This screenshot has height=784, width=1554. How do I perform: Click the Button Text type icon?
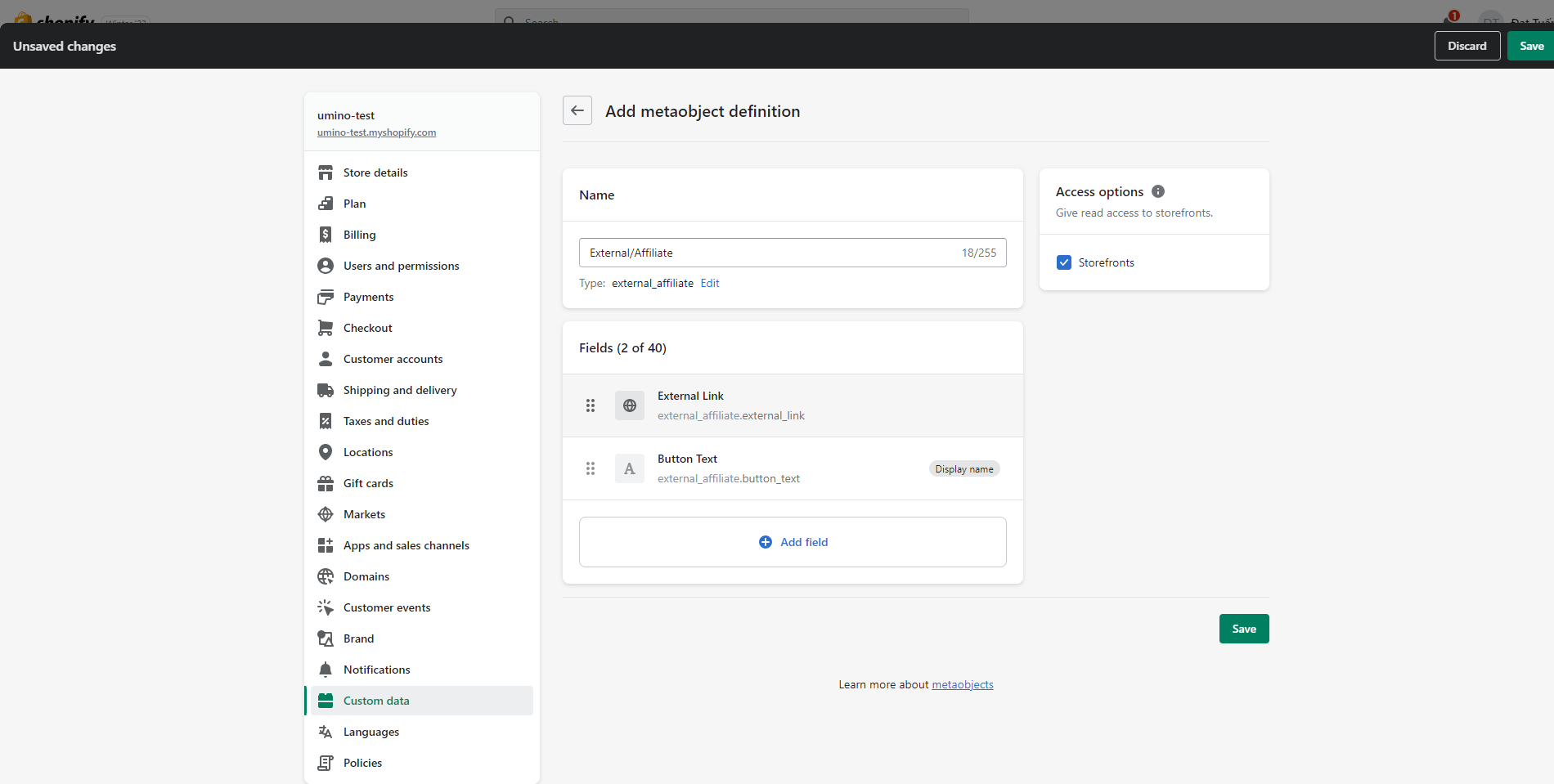(x=630, y=468)
